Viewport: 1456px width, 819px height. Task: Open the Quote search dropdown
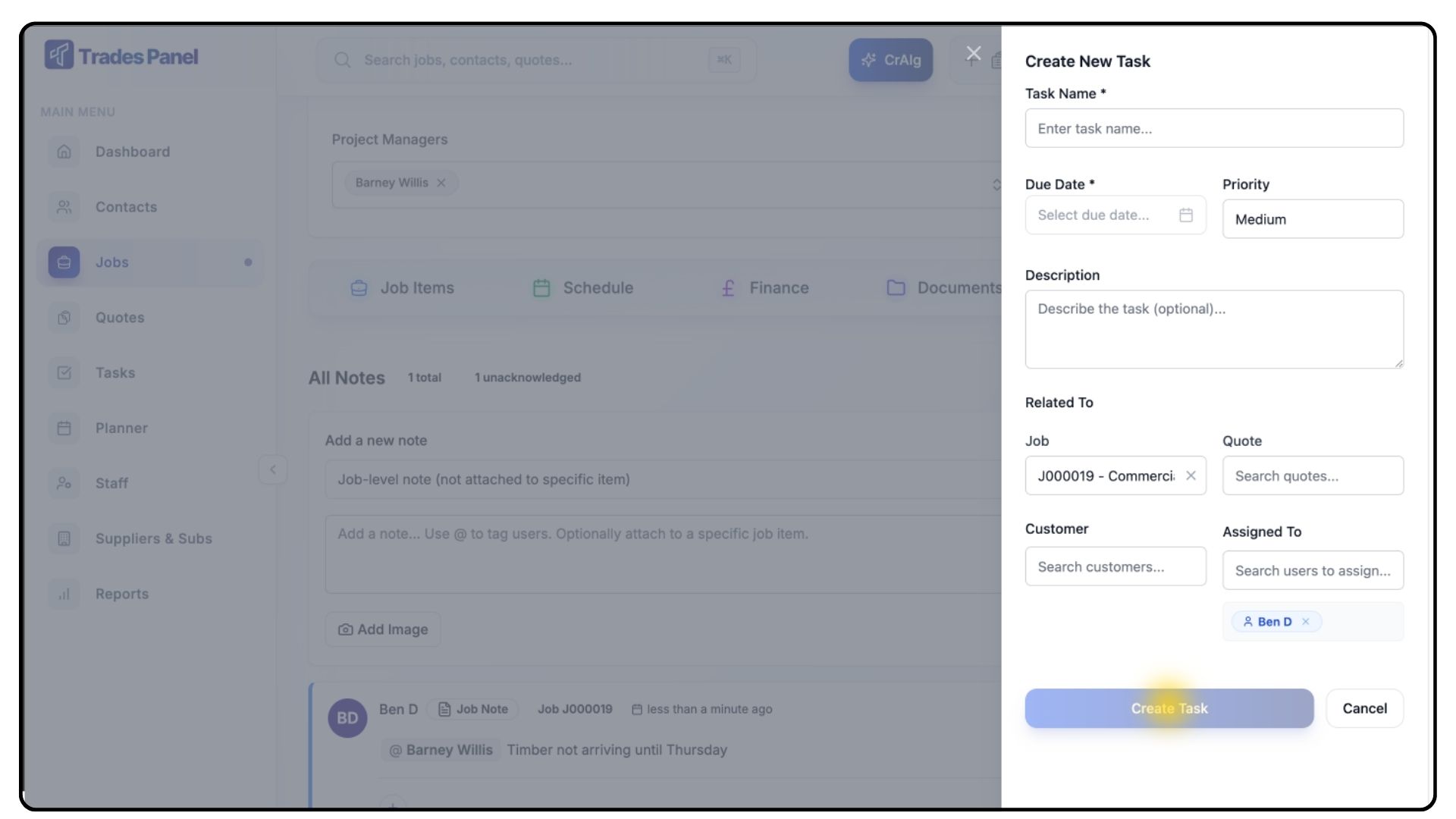click(1312, 476)
